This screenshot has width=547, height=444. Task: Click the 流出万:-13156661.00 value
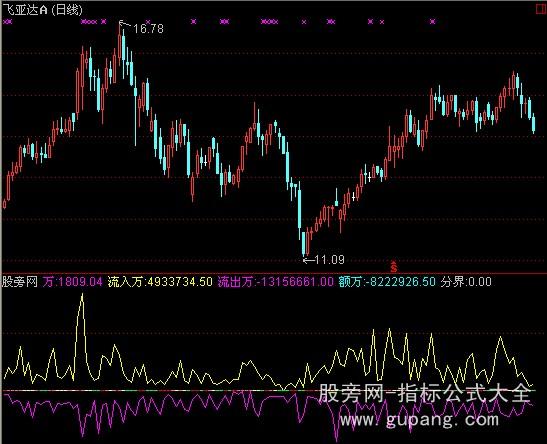point(276,281)
